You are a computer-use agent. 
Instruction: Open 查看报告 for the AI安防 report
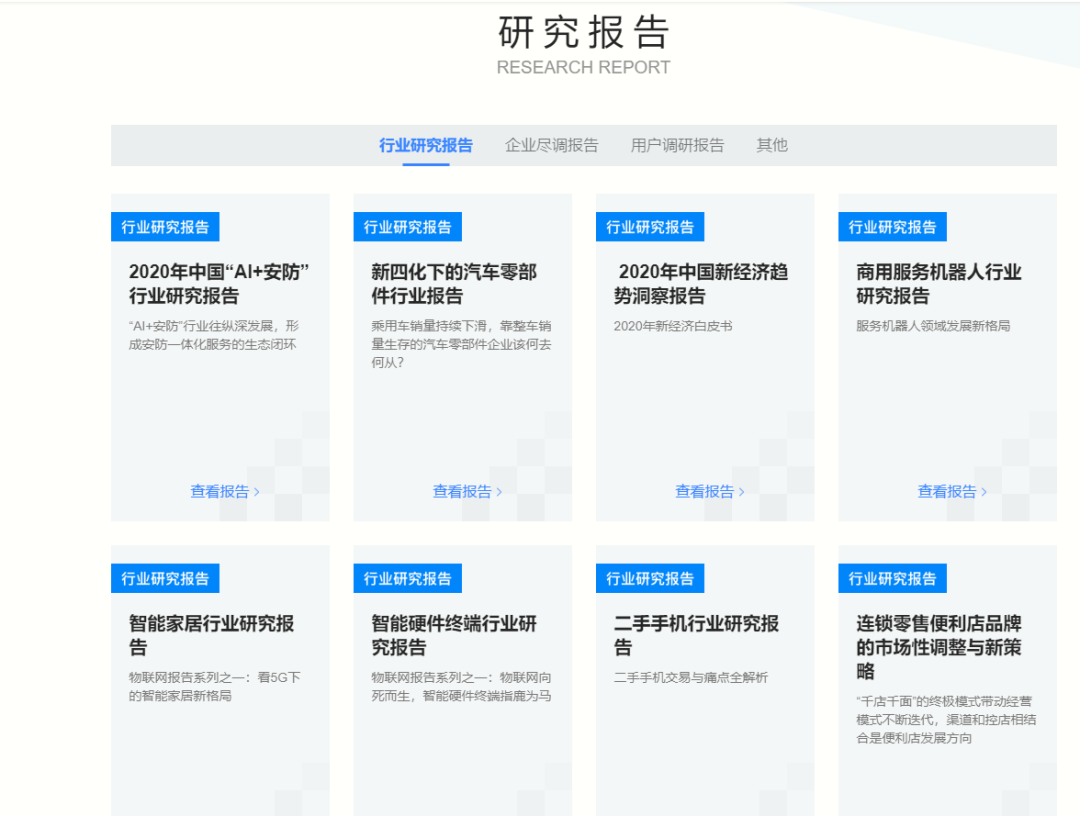[x=218, y=491]
